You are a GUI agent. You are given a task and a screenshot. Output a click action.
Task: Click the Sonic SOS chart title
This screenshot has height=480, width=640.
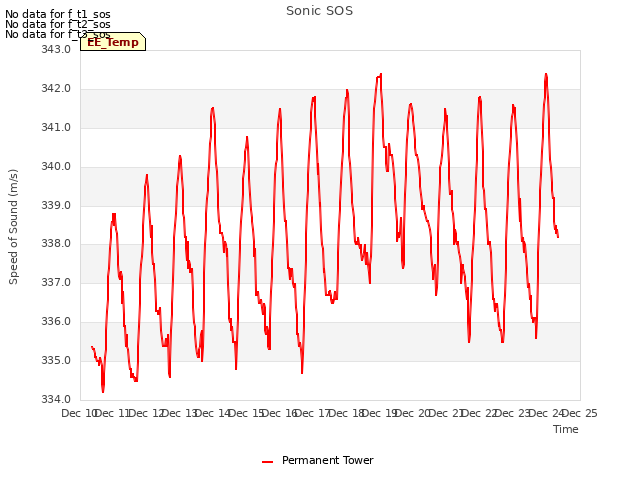319,11
